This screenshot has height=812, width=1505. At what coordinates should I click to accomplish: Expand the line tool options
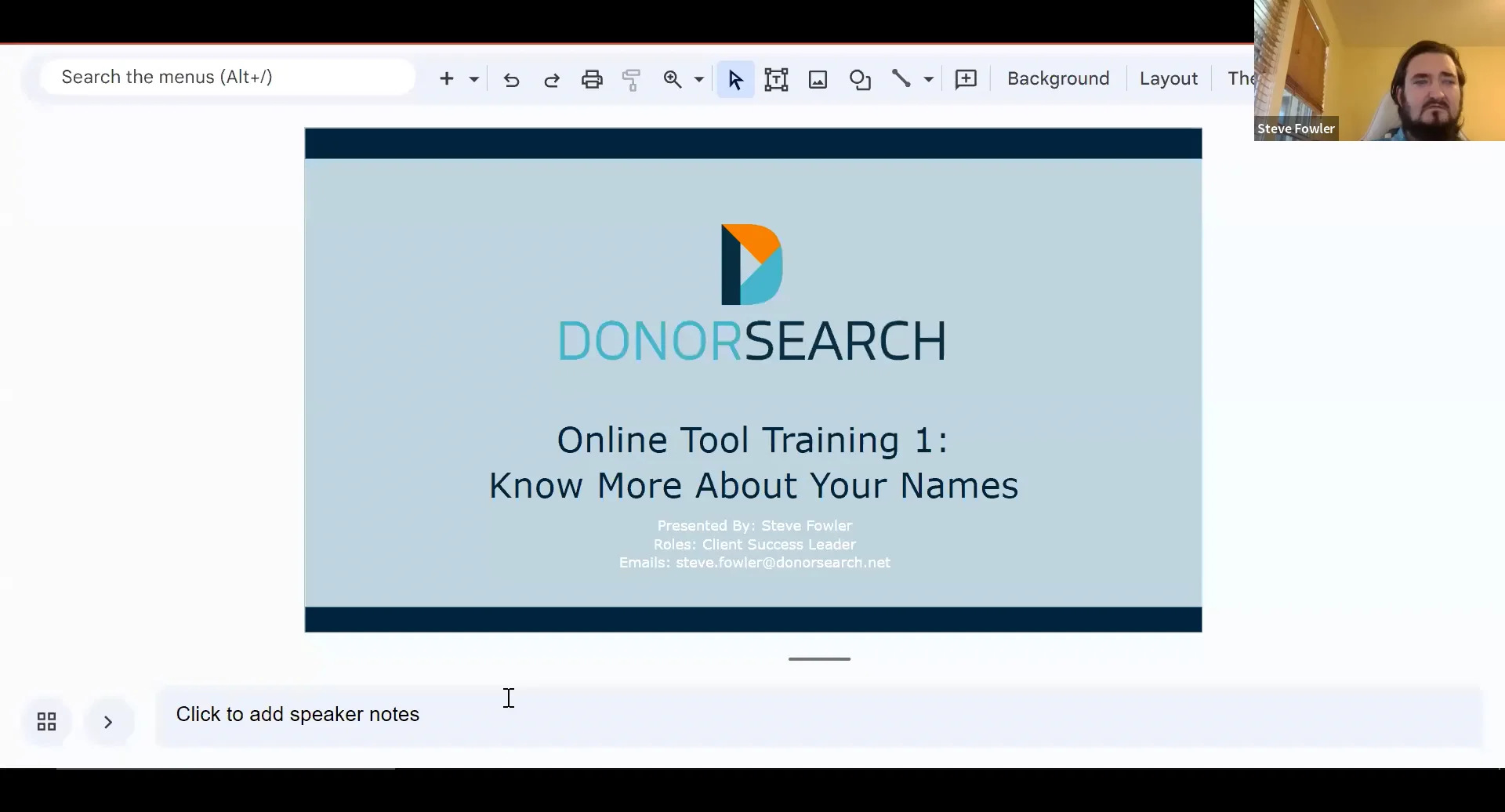coord(927,79)
